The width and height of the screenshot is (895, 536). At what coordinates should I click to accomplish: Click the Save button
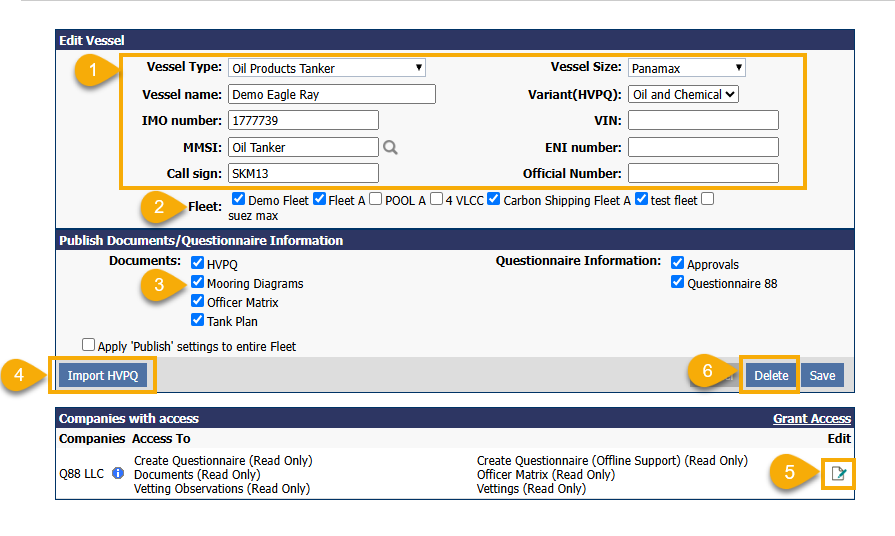click(822, 376)
